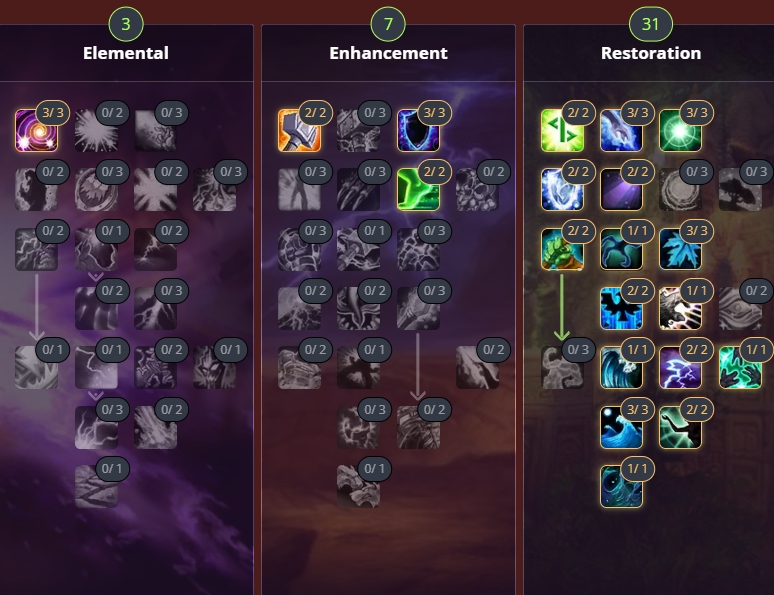Viewport: 774px width, 595px height.
Task: Click the blue eagle talent in Restoration
Action: [621, 308]
